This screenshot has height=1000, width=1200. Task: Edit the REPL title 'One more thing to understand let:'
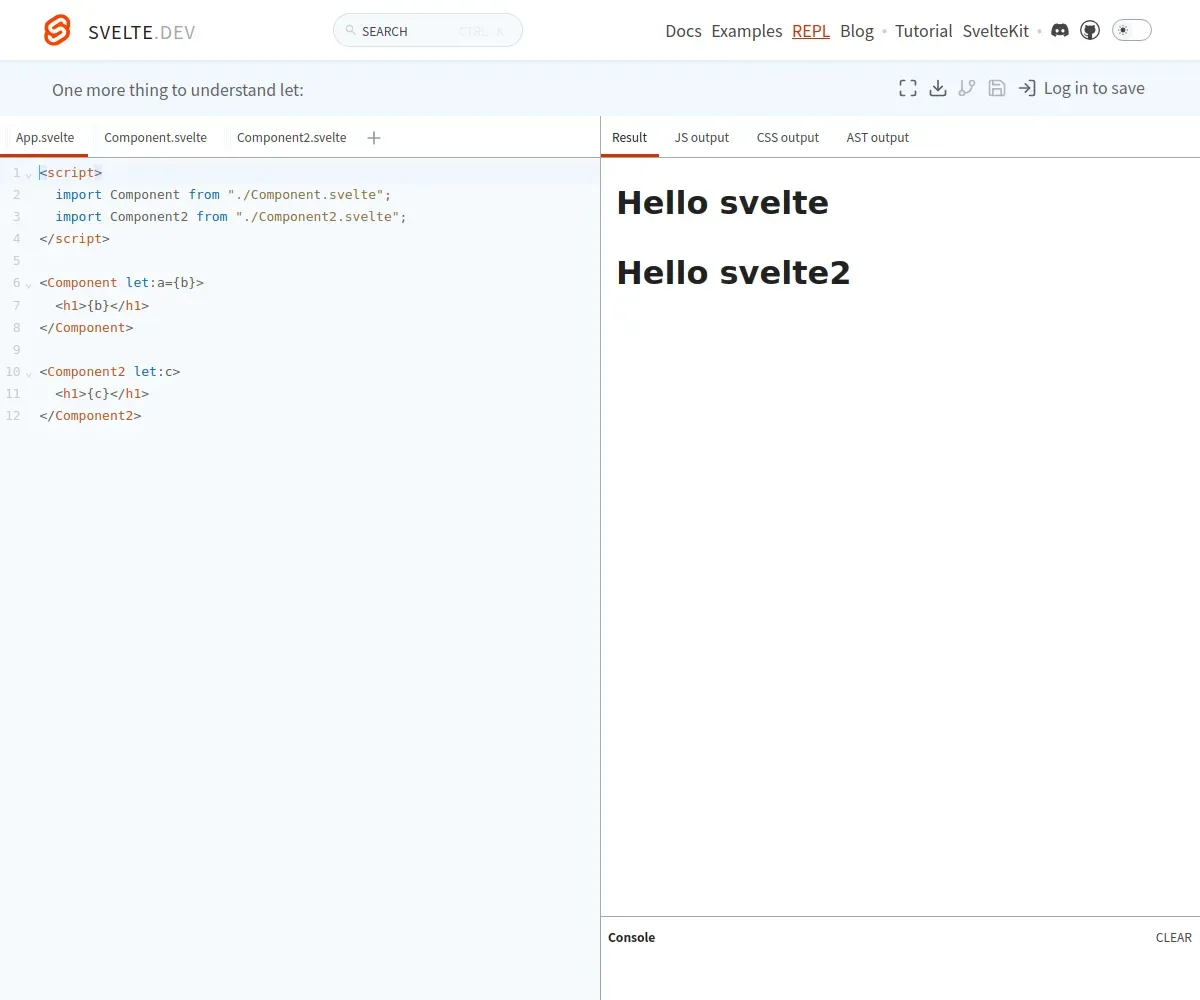point(178,90)
